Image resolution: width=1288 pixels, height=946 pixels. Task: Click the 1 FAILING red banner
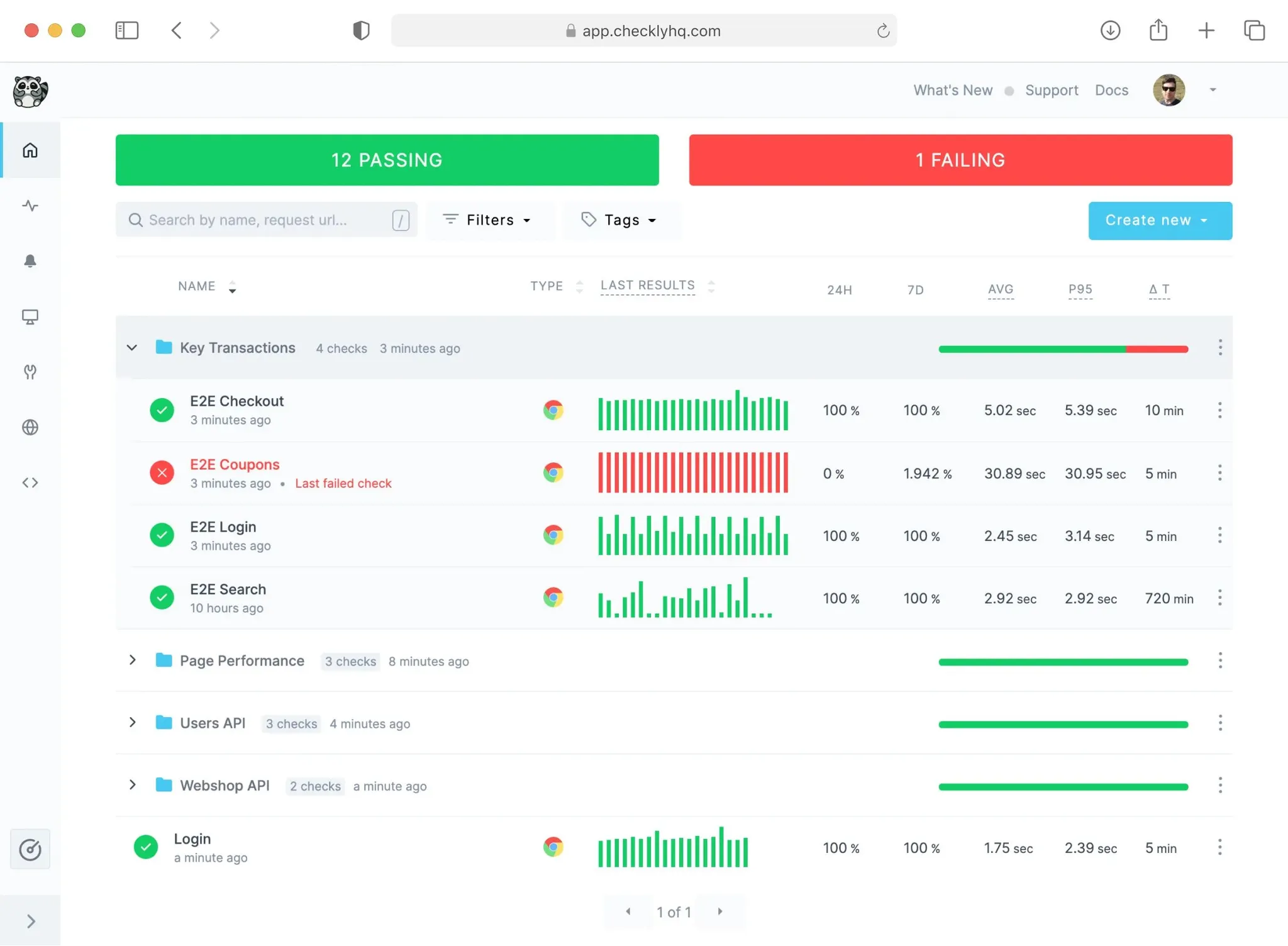click(960, 160)
